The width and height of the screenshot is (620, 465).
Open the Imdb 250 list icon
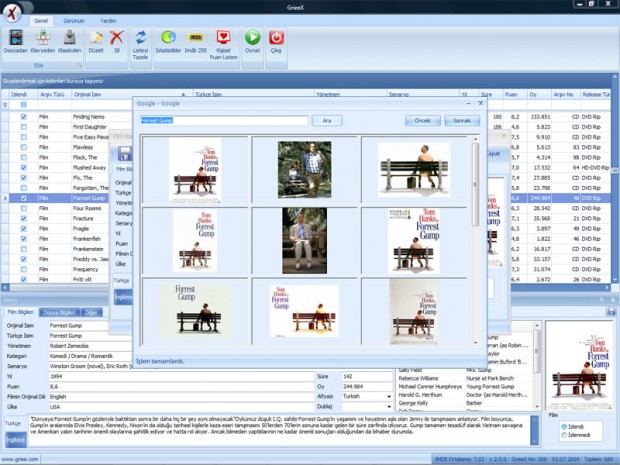(196, 38)
